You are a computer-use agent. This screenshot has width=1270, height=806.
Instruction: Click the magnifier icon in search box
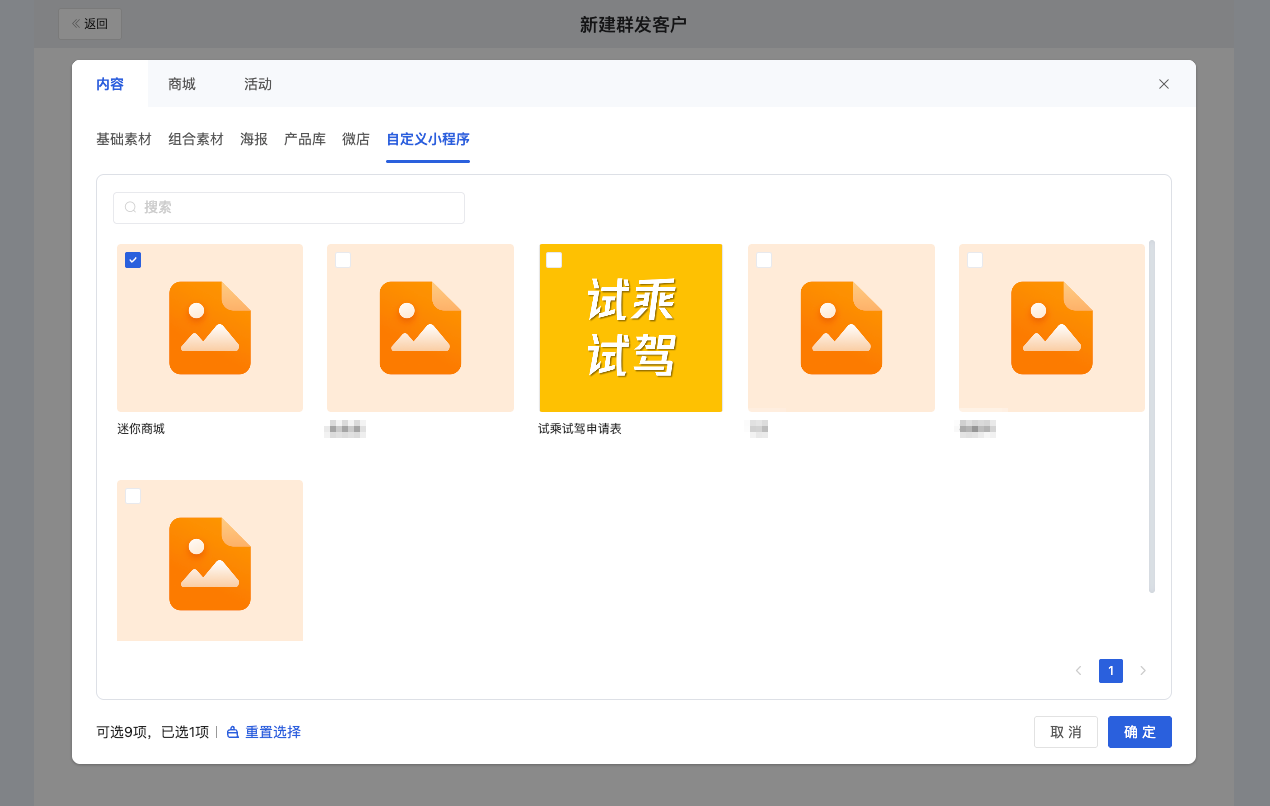[x=130, y=208]
